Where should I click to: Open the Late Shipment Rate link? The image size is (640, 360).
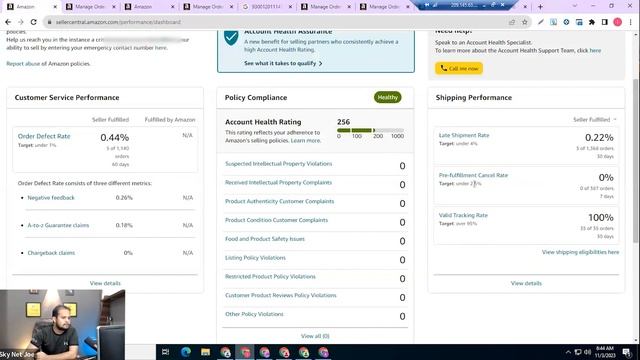click(464, 135)
